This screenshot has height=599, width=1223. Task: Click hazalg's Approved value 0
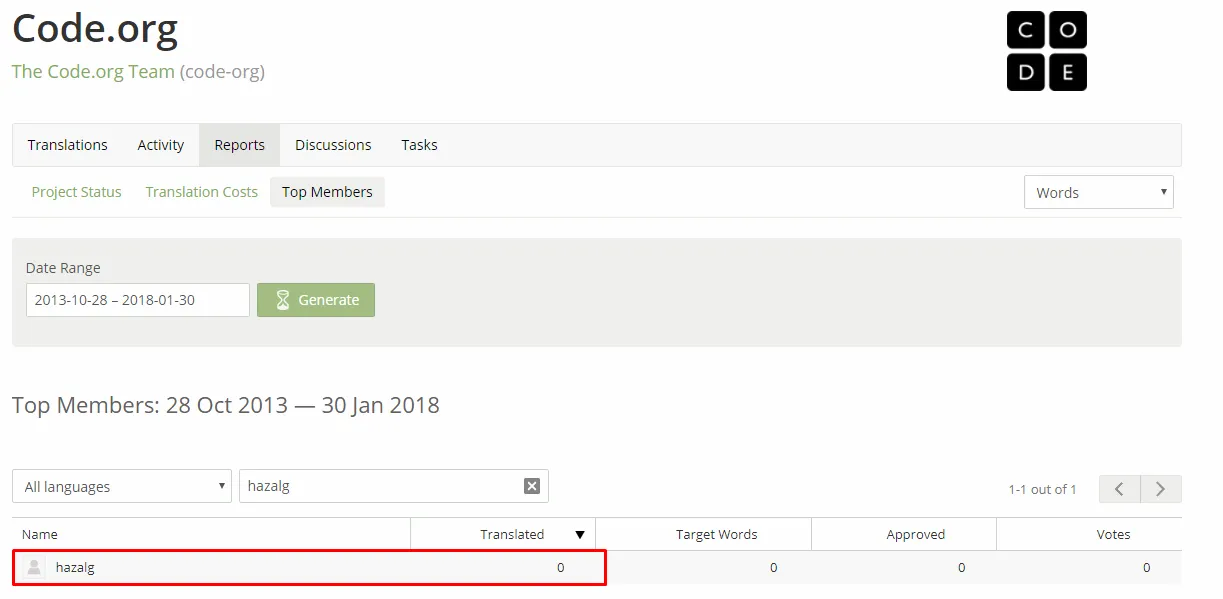(962, 567)
